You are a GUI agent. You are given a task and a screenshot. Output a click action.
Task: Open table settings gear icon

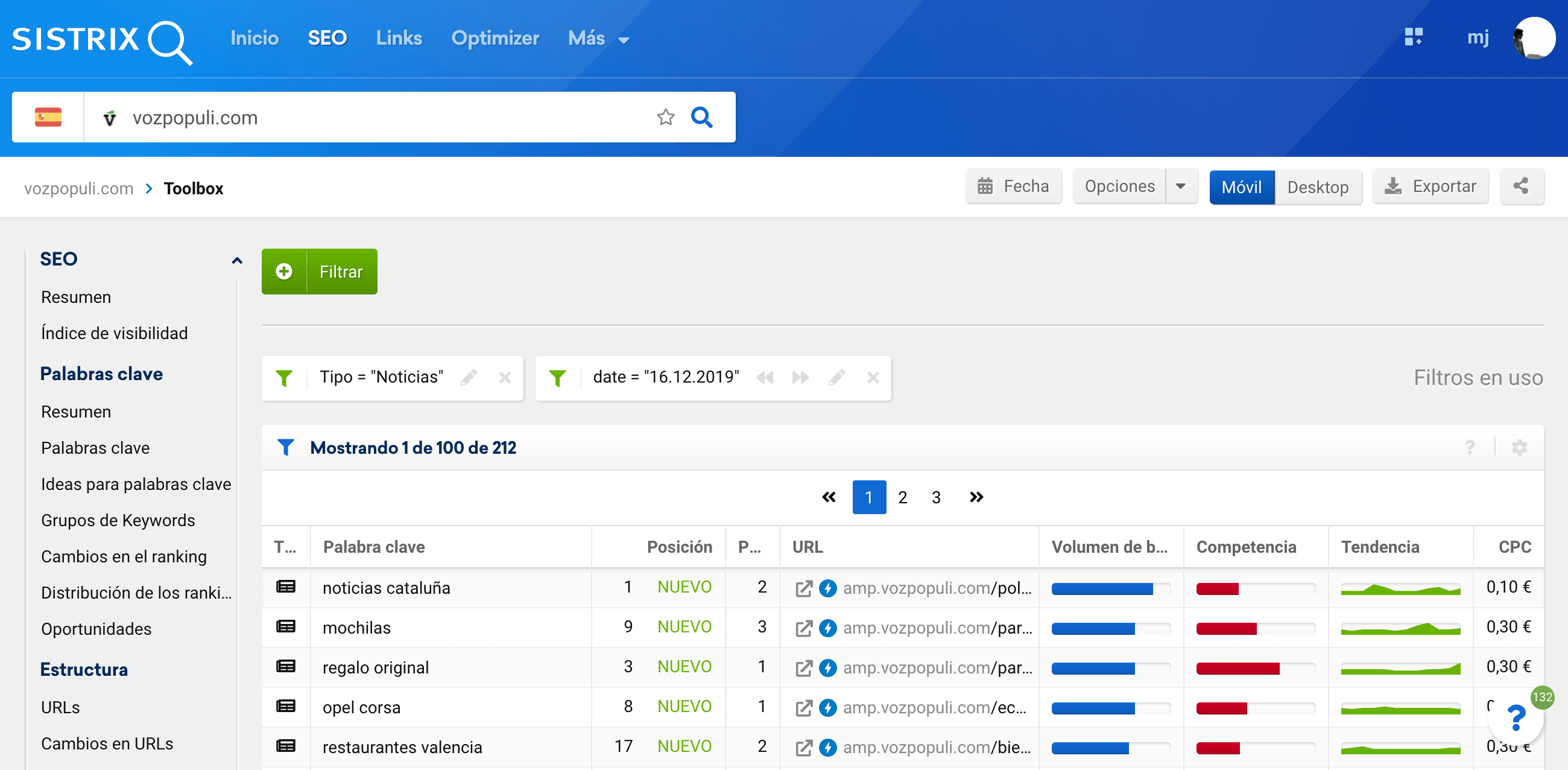tap(1519, 448)
